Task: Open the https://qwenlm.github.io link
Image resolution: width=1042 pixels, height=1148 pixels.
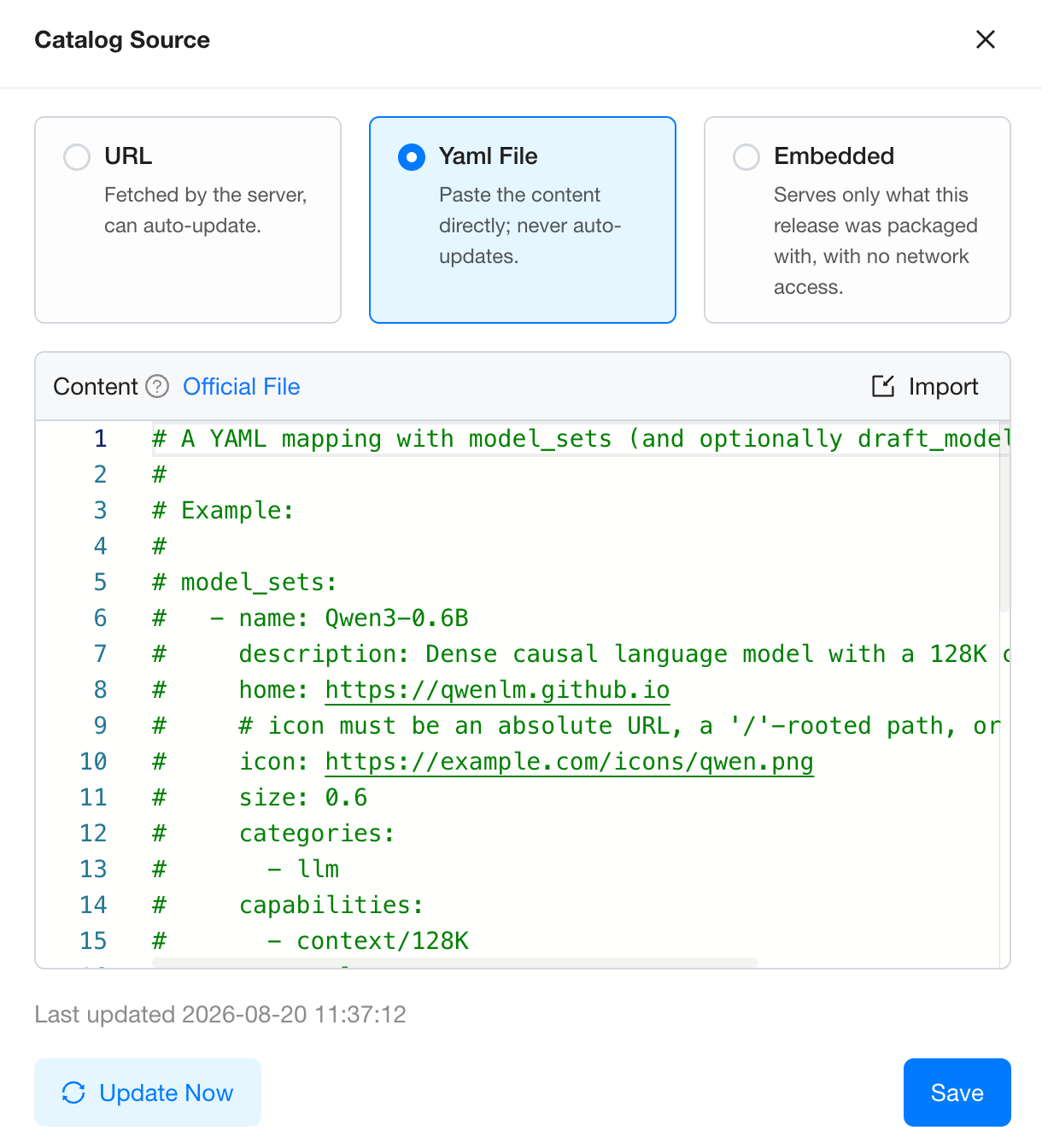Action: 498,690
